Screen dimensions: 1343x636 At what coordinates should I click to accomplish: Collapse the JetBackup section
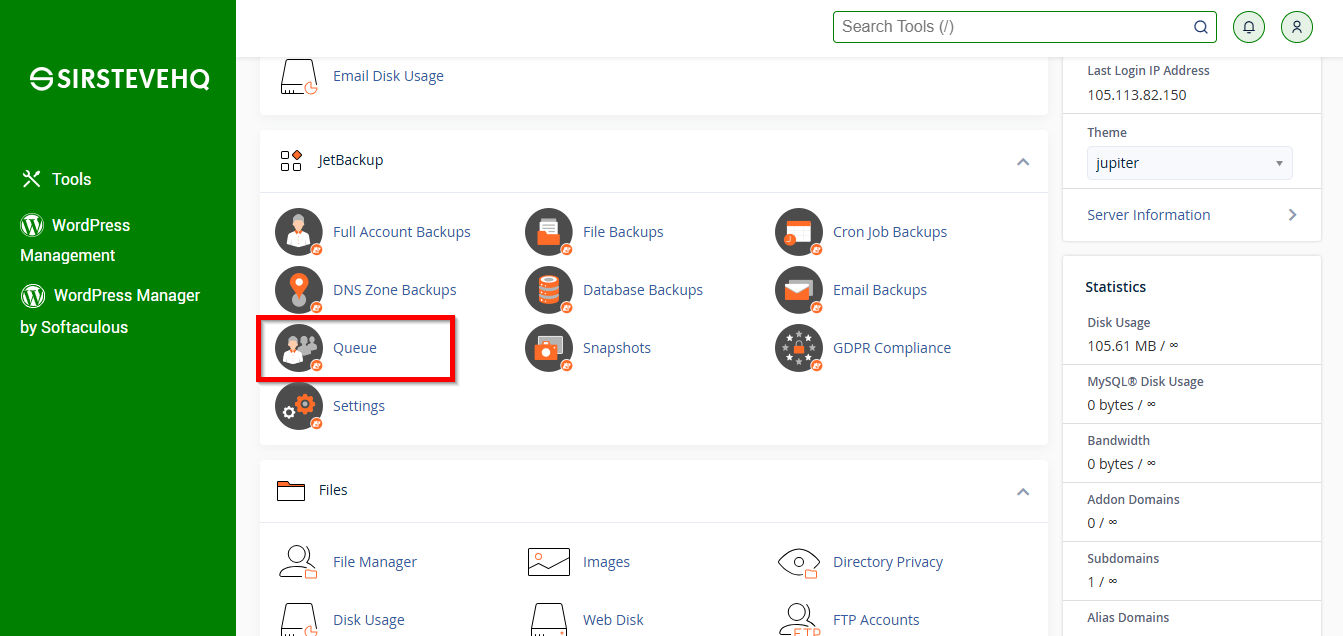[1023, 161]
